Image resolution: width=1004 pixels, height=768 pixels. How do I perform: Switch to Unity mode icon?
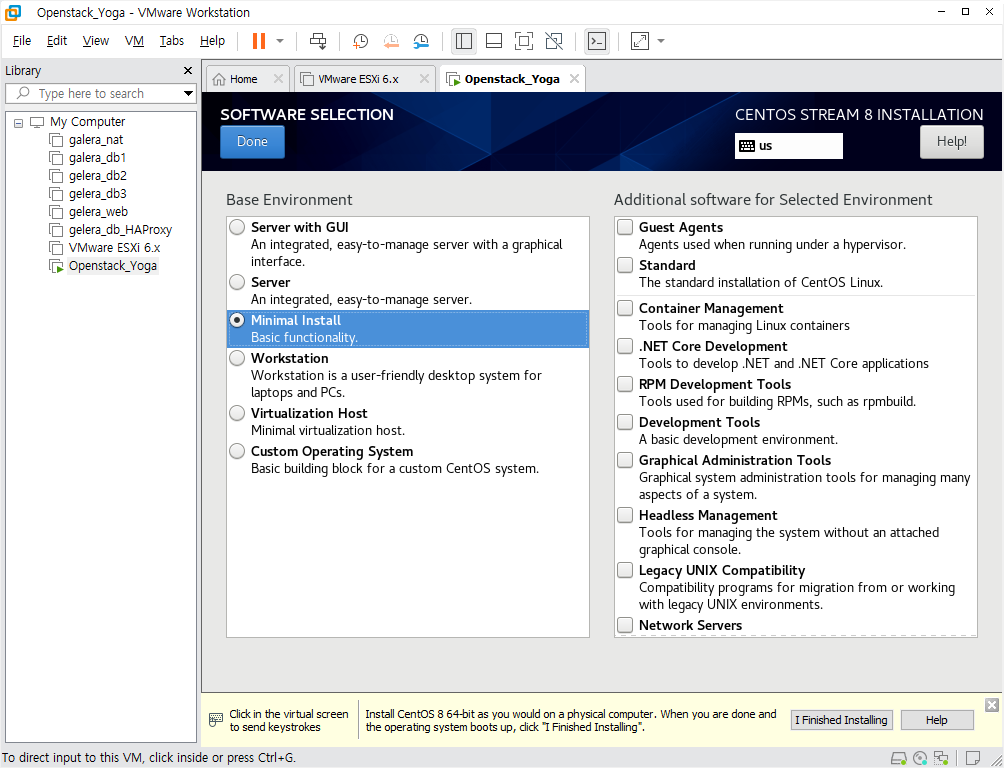click(554, 41)
